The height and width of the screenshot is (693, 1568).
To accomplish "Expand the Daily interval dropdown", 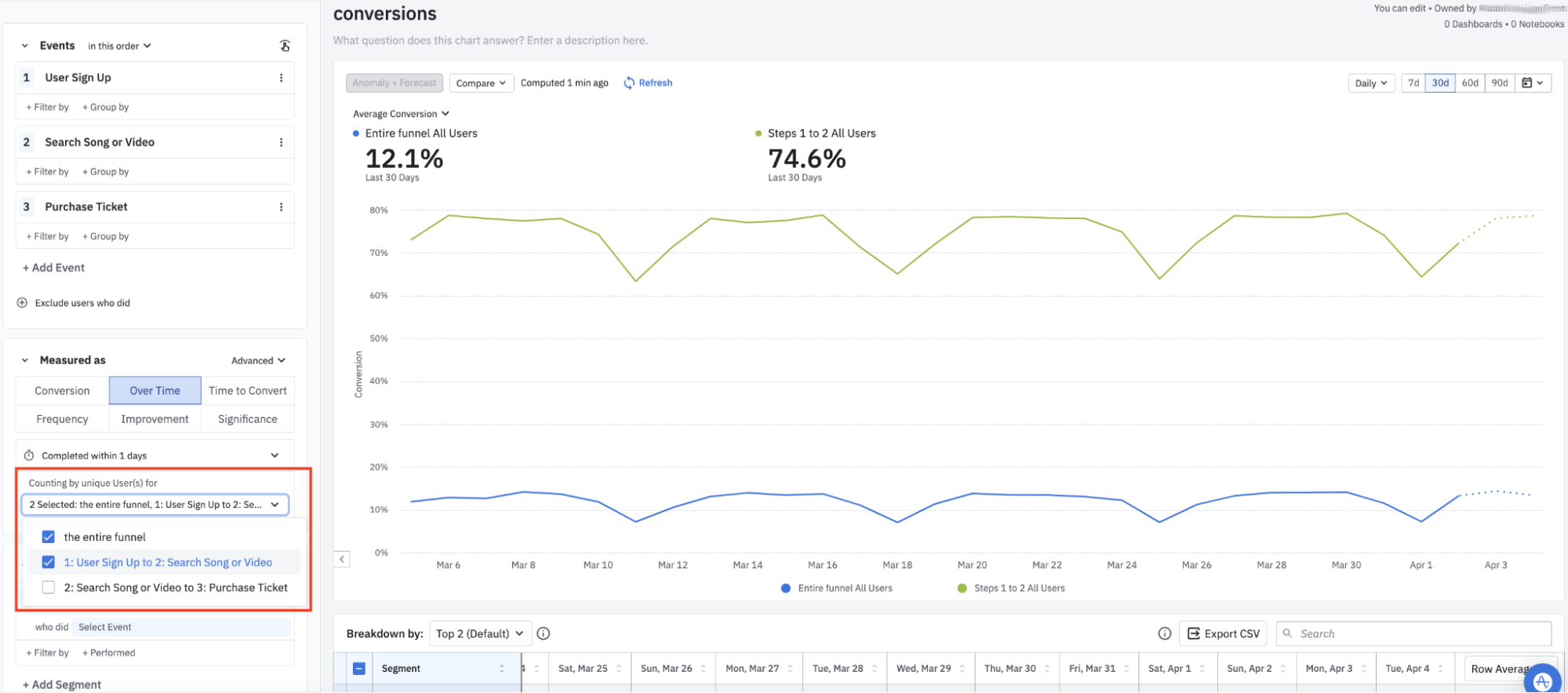I will 1370,83.
